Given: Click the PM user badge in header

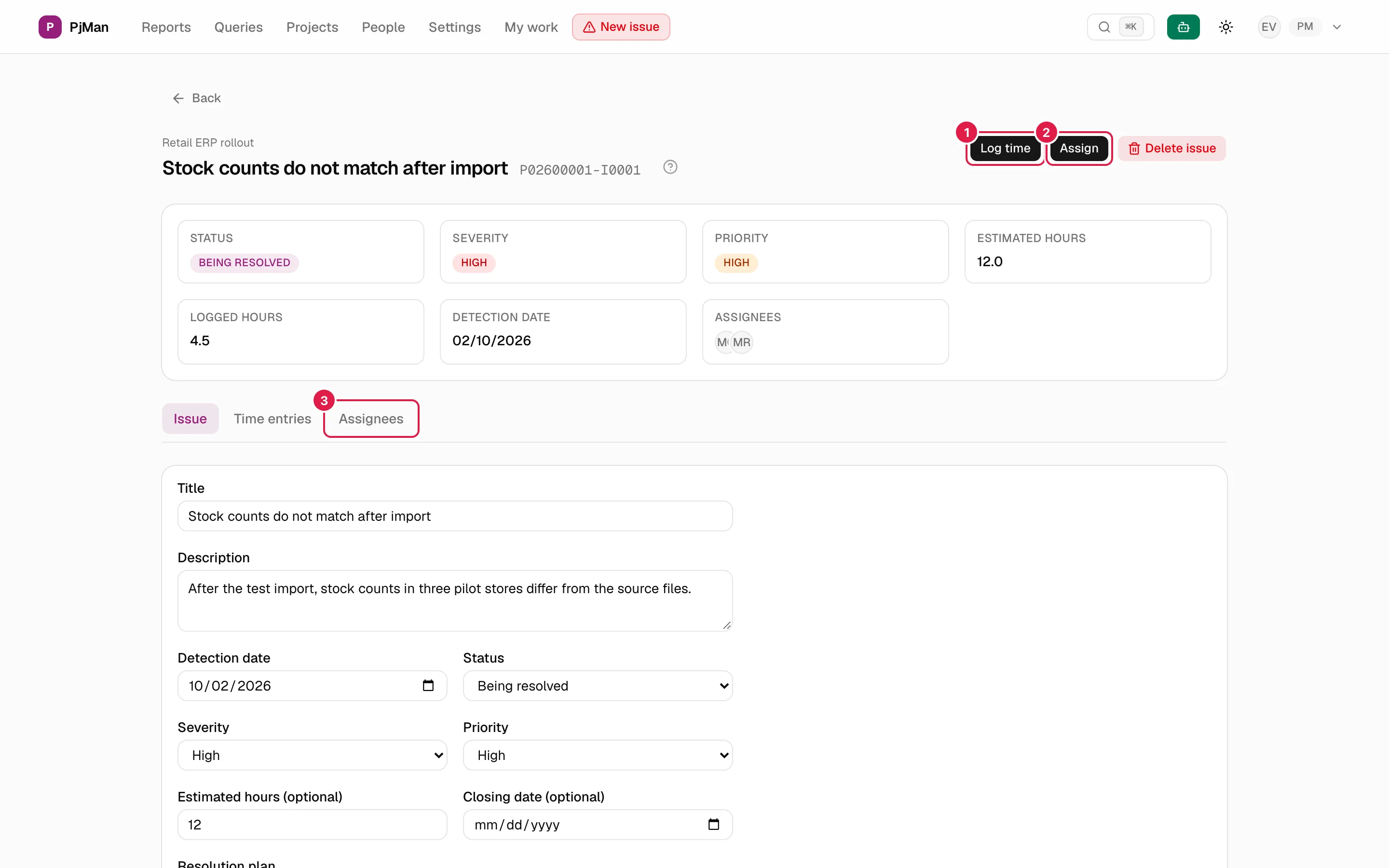Looking at the screenshot, I should 1304,27.
